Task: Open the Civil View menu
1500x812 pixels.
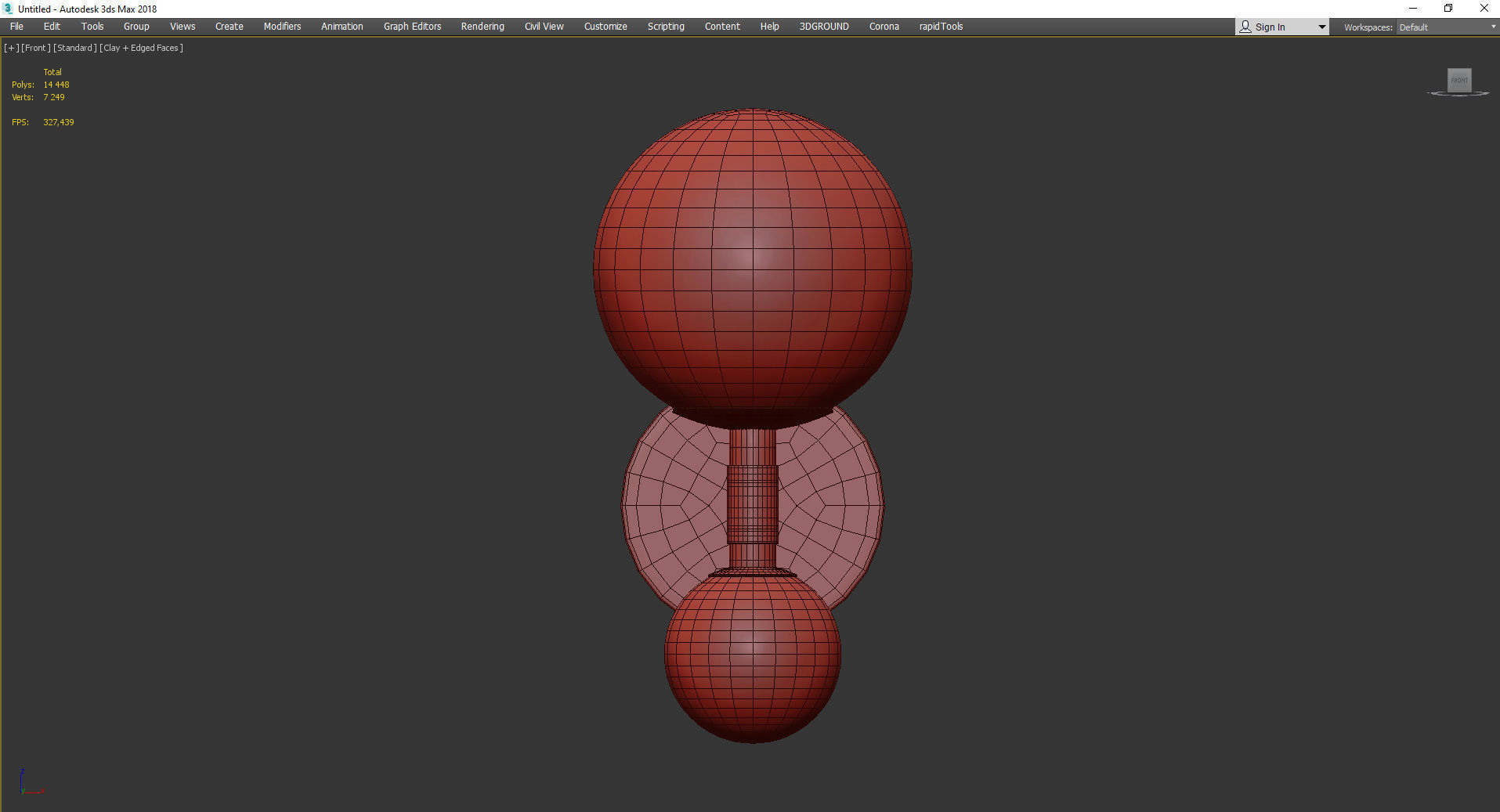Action: (544, 27)
